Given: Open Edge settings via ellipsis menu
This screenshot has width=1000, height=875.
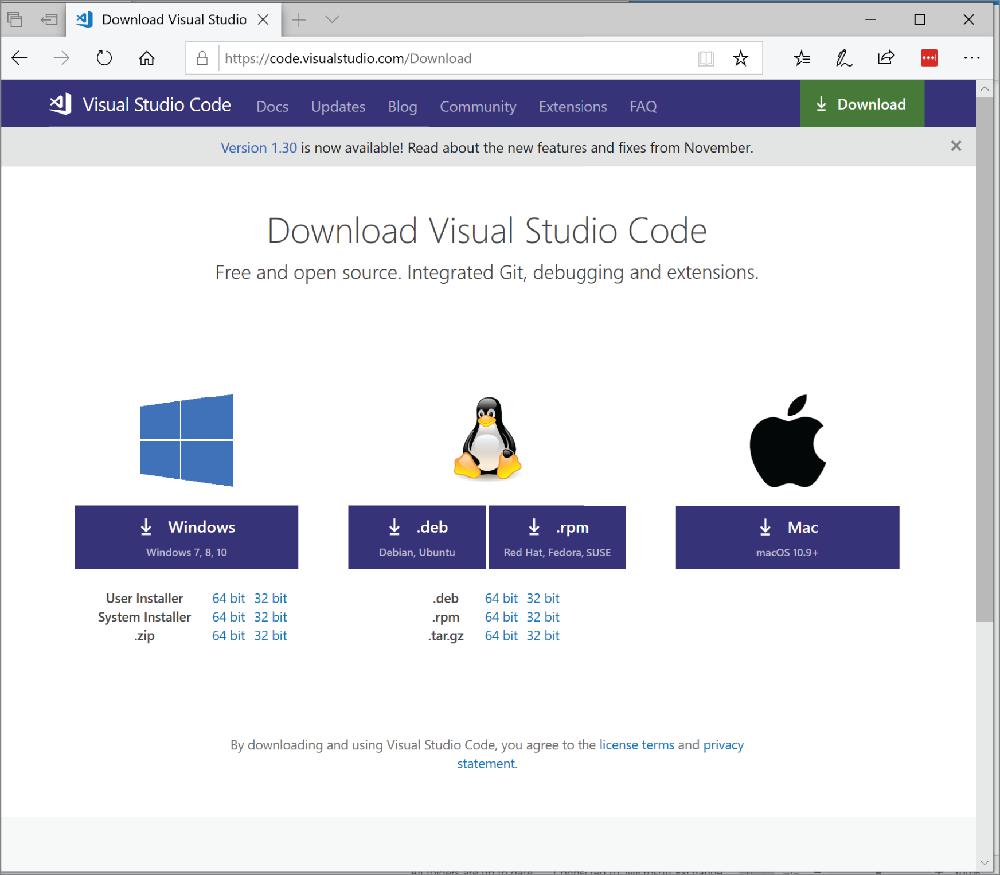Looking at the screenshot, I should point(971,58).
